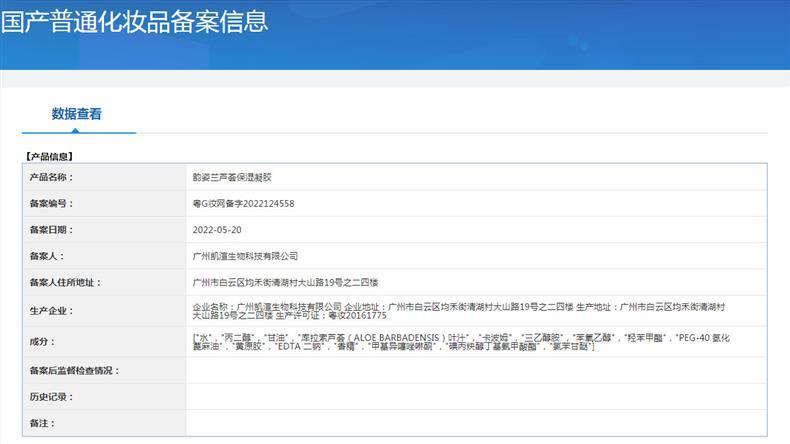Open the 数据查看 tab

77,114
